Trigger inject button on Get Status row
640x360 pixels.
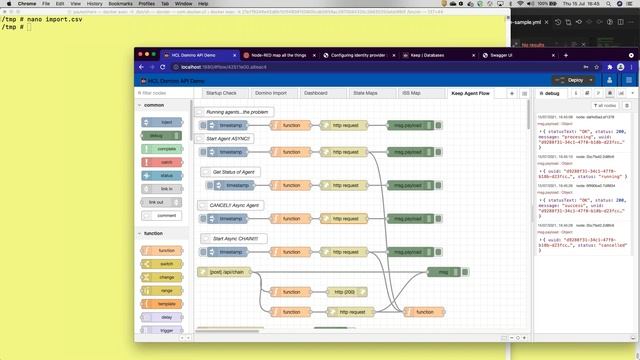click(210, 185)
